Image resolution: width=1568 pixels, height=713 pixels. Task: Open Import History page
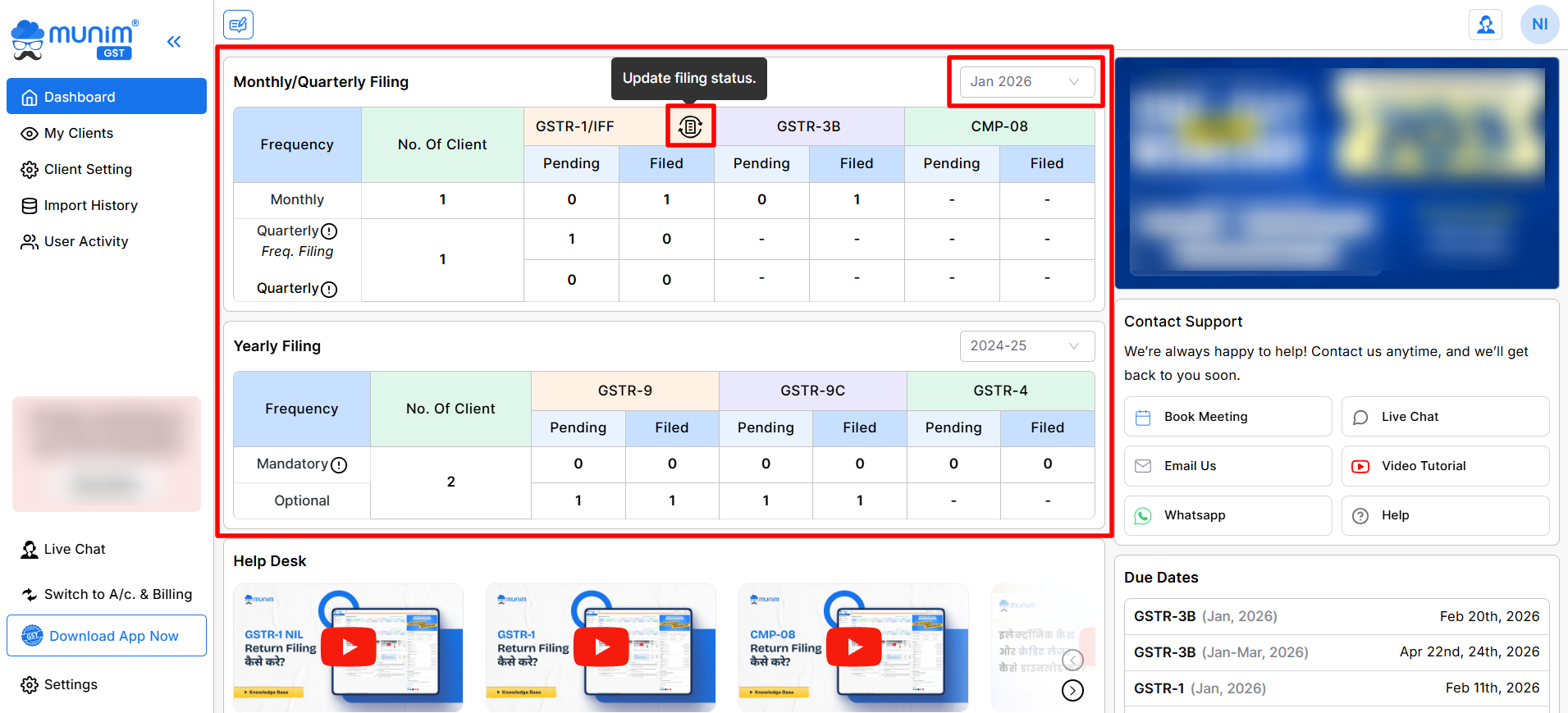(90, 205)
